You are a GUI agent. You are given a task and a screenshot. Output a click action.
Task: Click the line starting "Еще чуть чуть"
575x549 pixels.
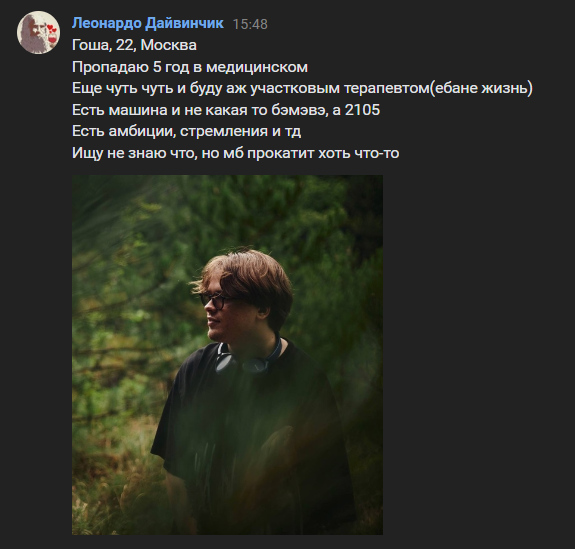coord(302,88)
